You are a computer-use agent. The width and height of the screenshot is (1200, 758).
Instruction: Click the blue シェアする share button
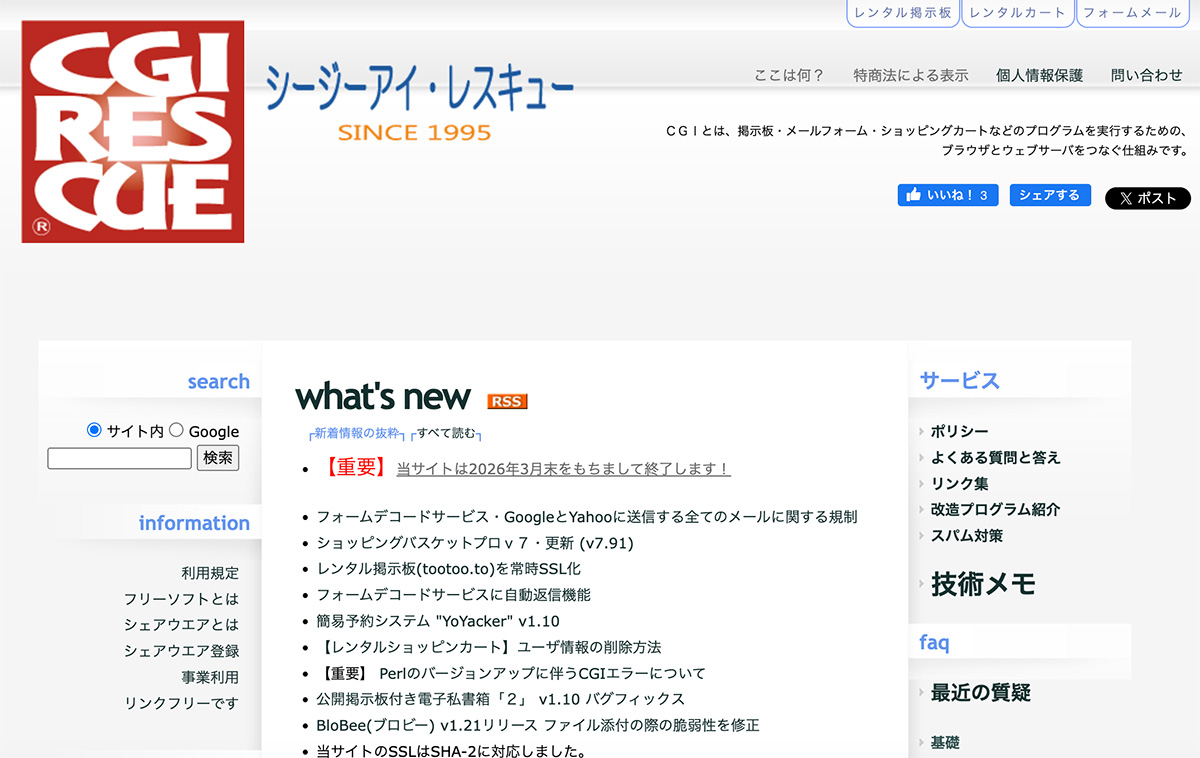(x=1049, y=195)
